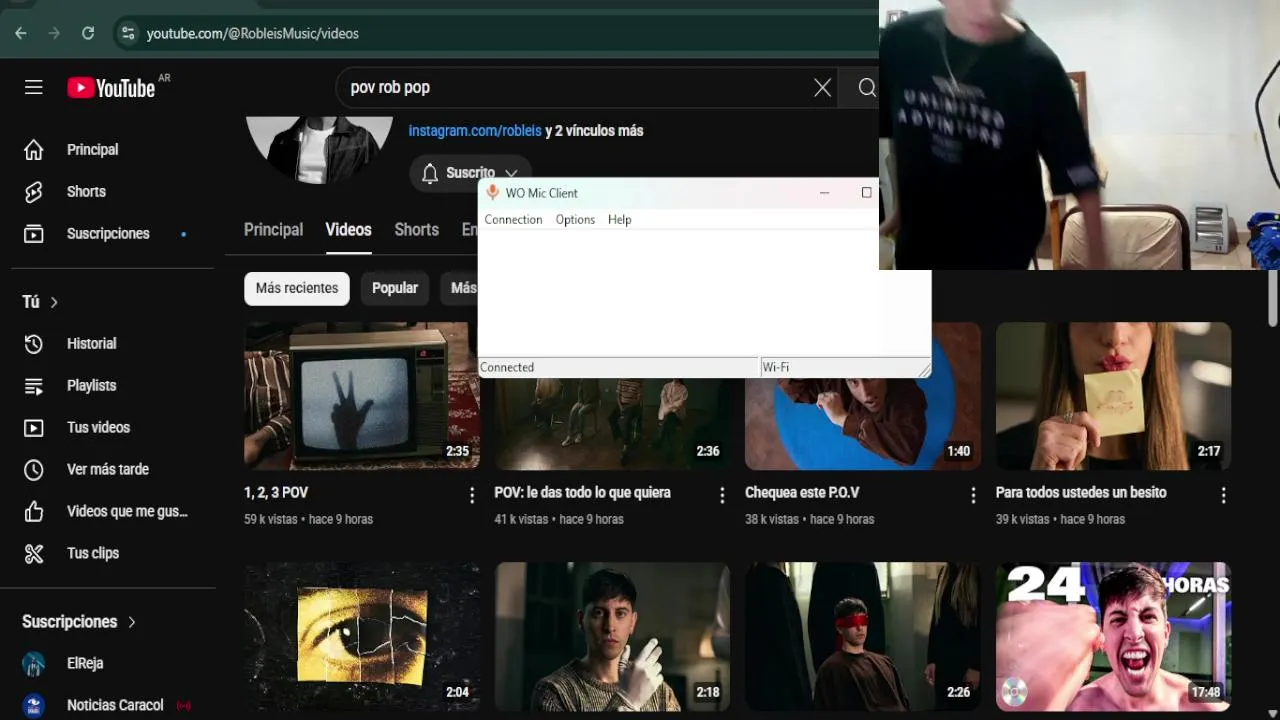
Task: Select the Shorts channel tab
Action: (416, 230)
